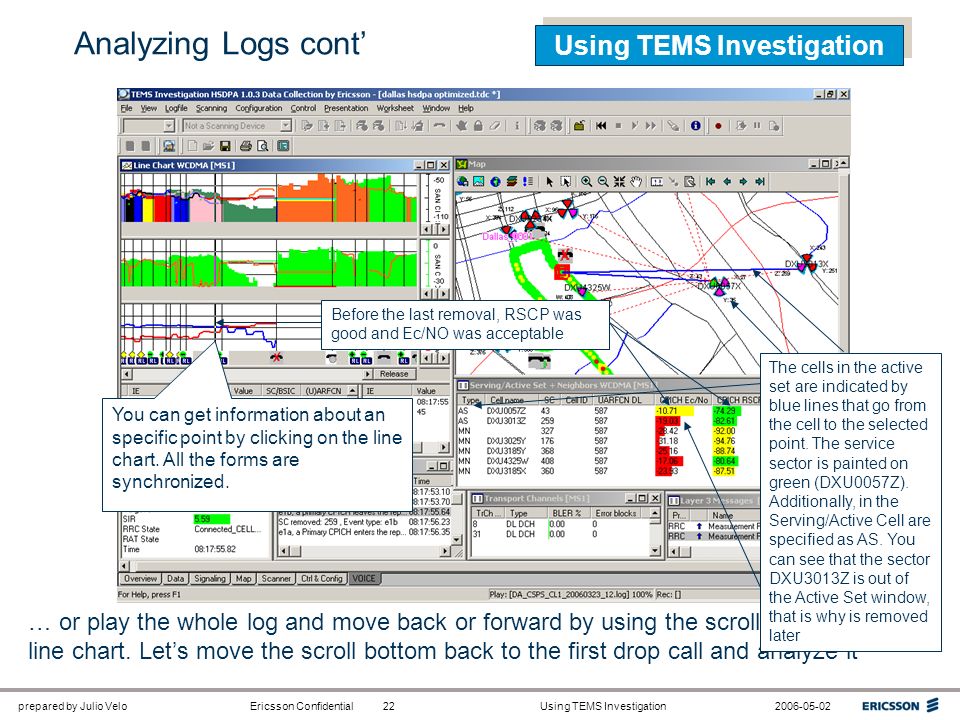Click the Release button under line chart

394,374
